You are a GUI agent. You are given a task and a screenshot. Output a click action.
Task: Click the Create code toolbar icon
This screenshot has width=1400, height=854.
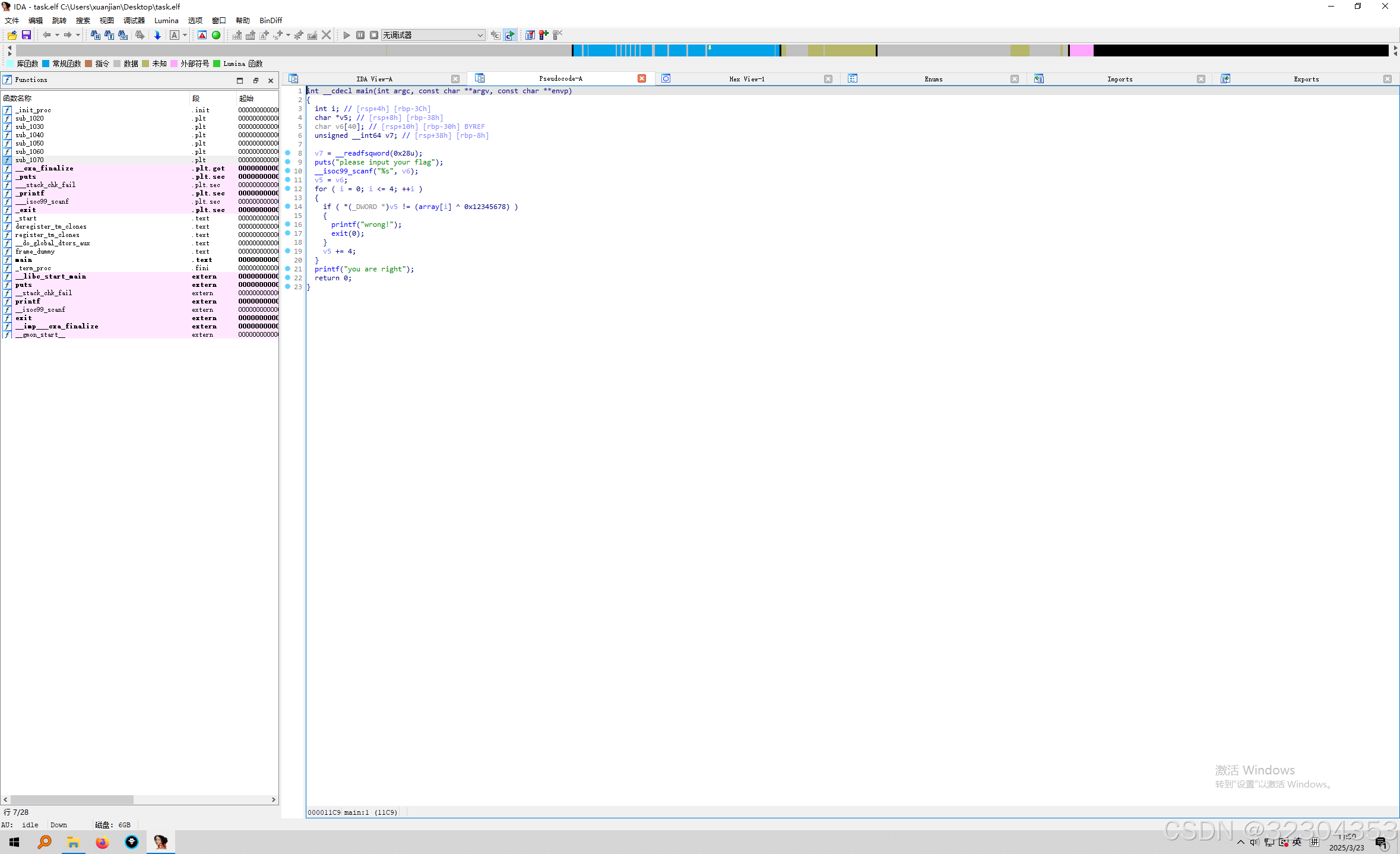pyautogui.click(x=237, y=35)
